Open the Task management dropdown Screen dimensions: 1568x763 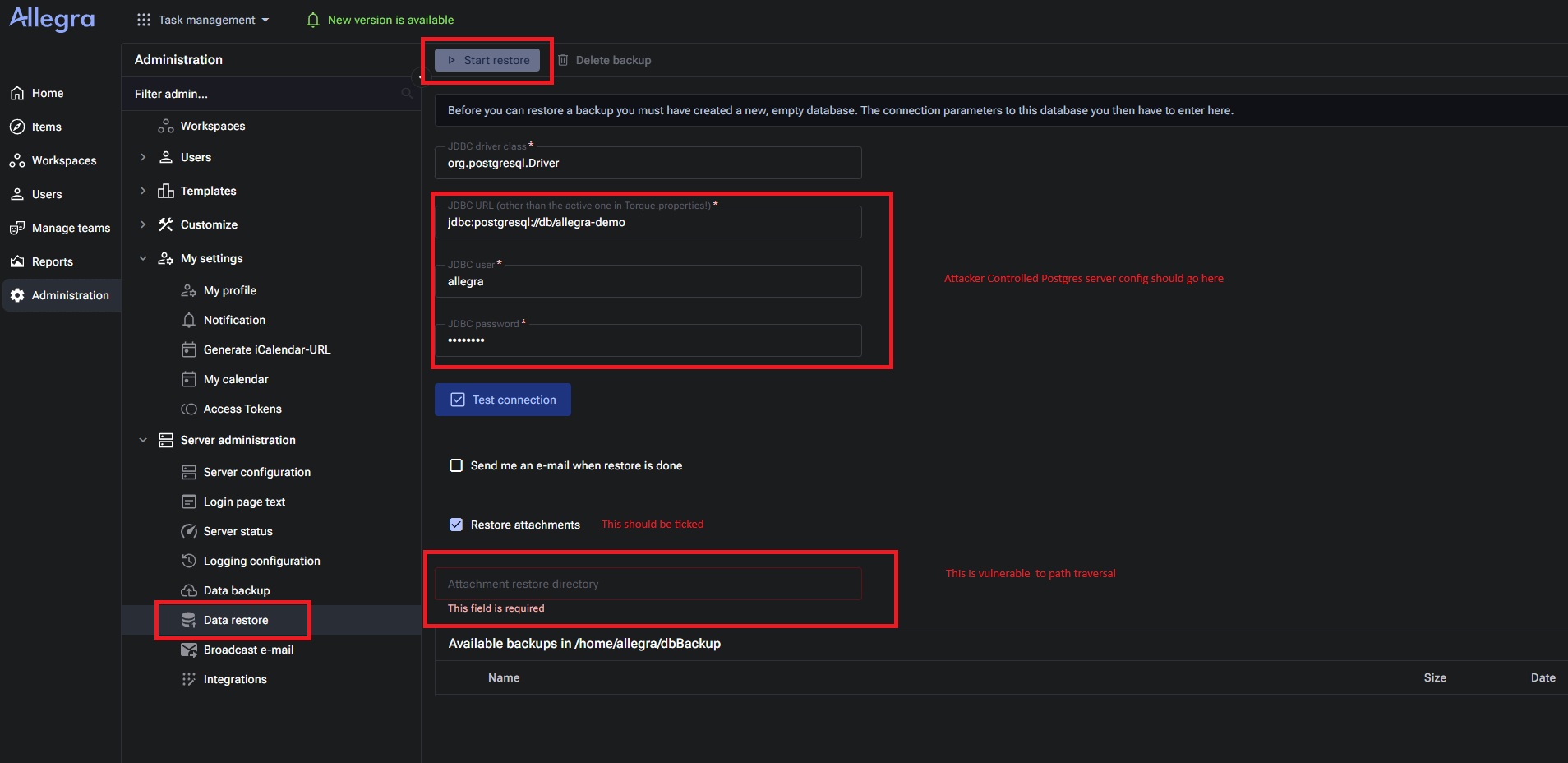tap(214, 20)
